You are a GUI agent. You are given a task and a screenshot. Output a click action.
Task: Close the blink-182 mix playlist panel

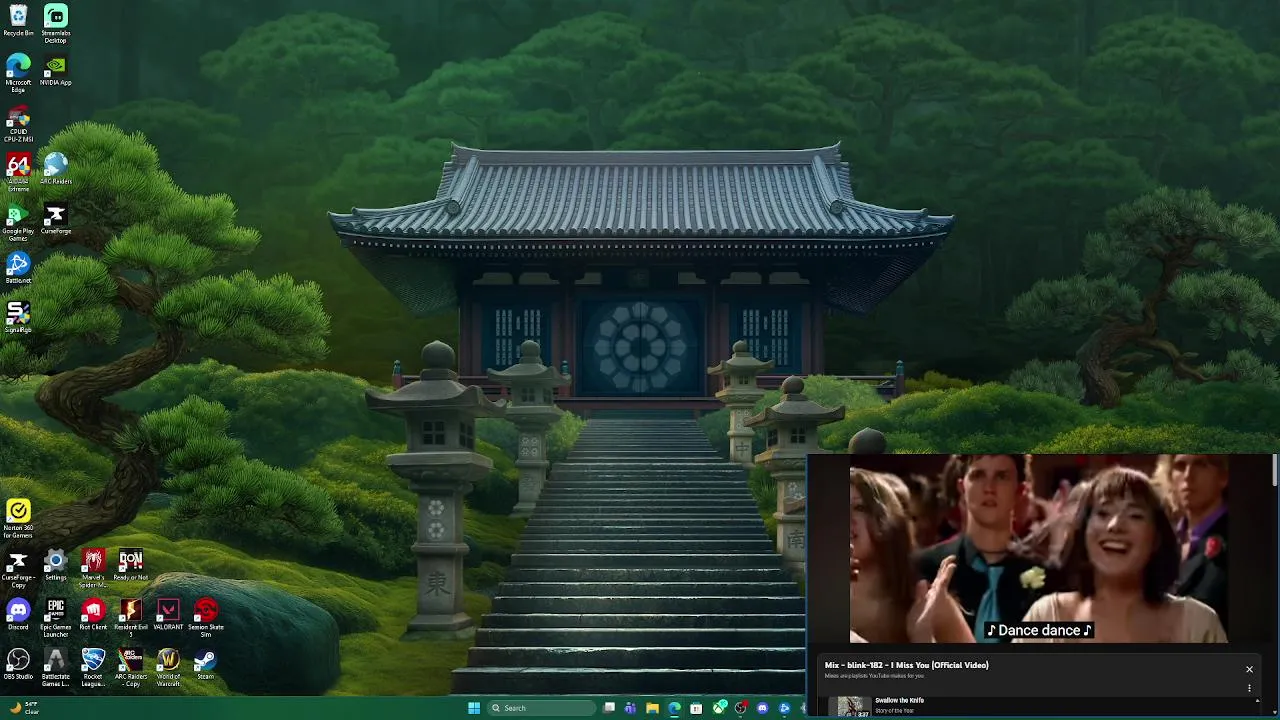coord(1249,669)
